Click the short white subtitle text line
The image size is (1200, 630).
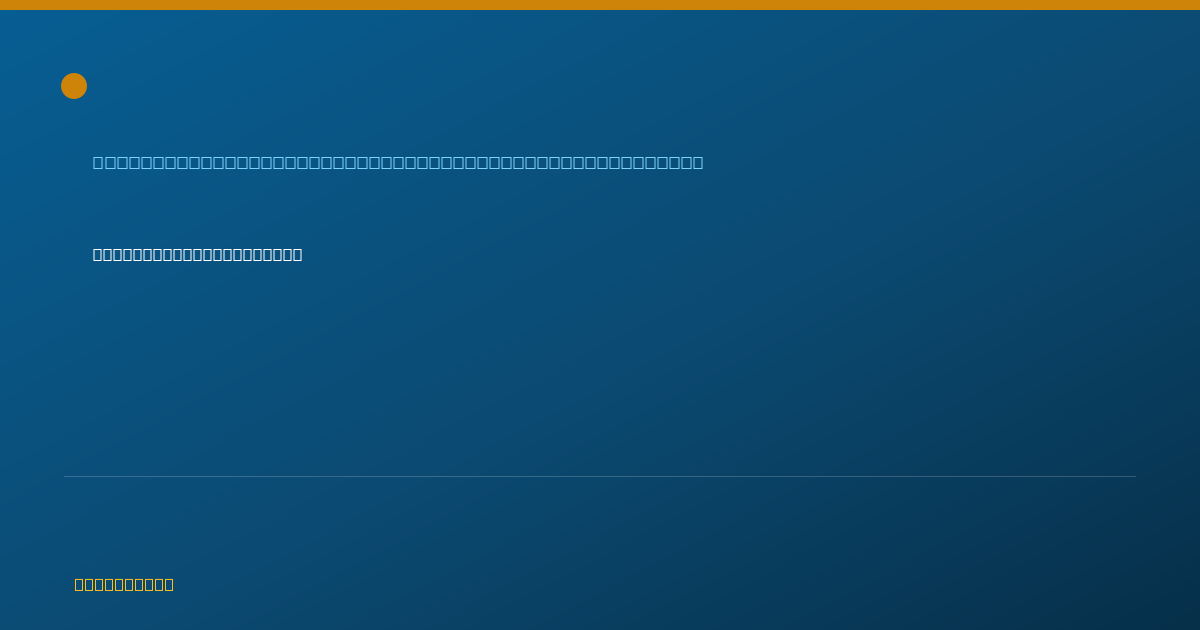click(197, 254)
